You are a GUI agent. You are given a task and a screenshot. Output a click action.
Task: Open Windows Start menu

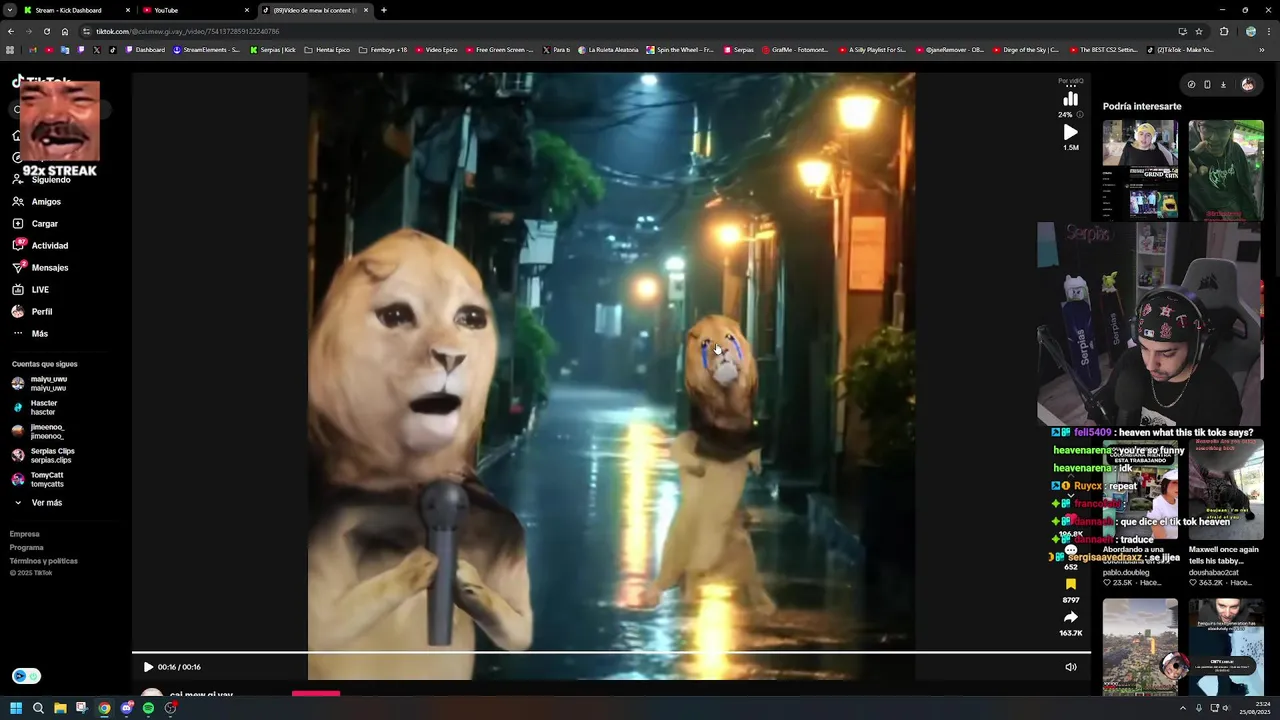16,708
